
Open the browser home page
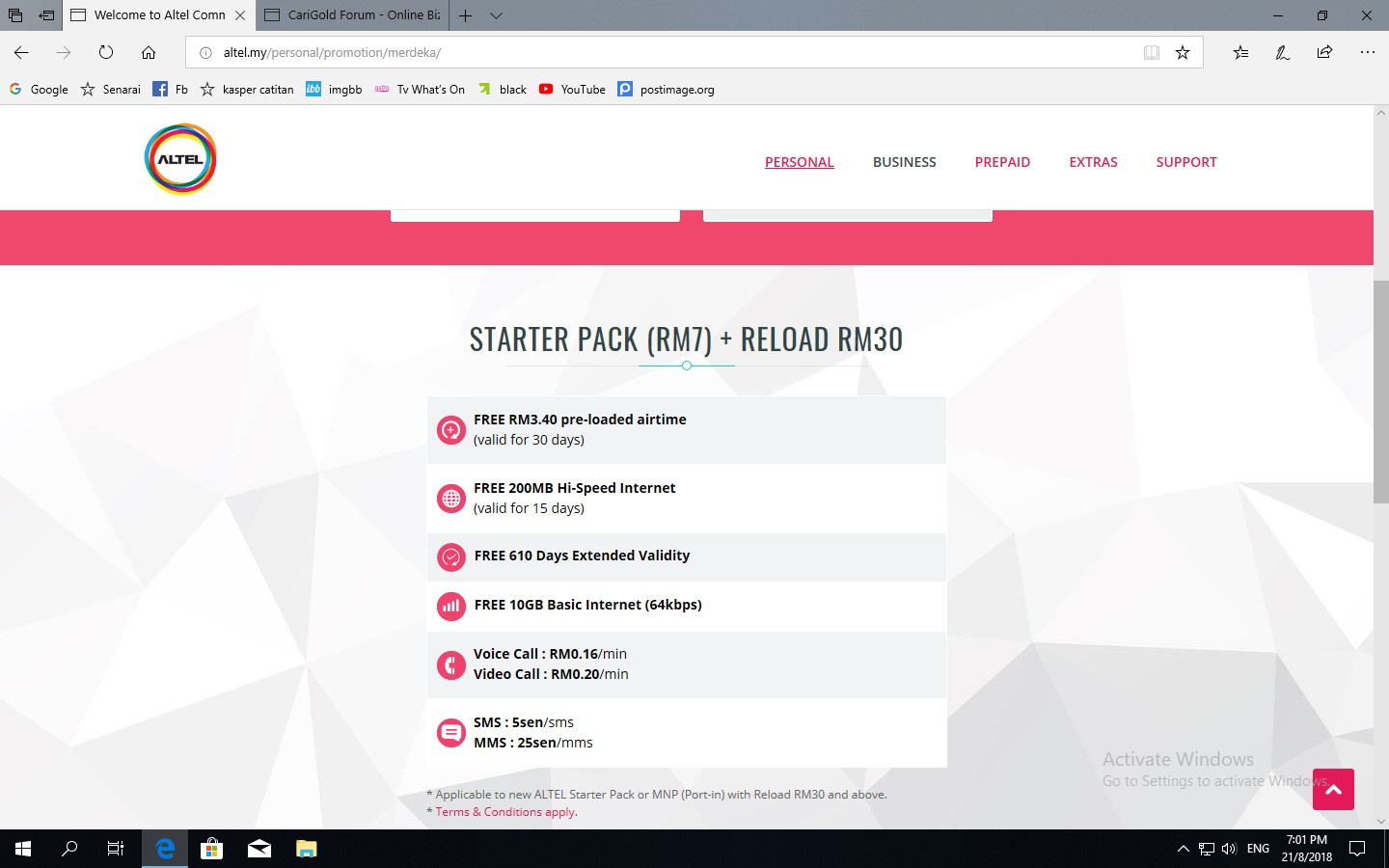click(149, 52)
